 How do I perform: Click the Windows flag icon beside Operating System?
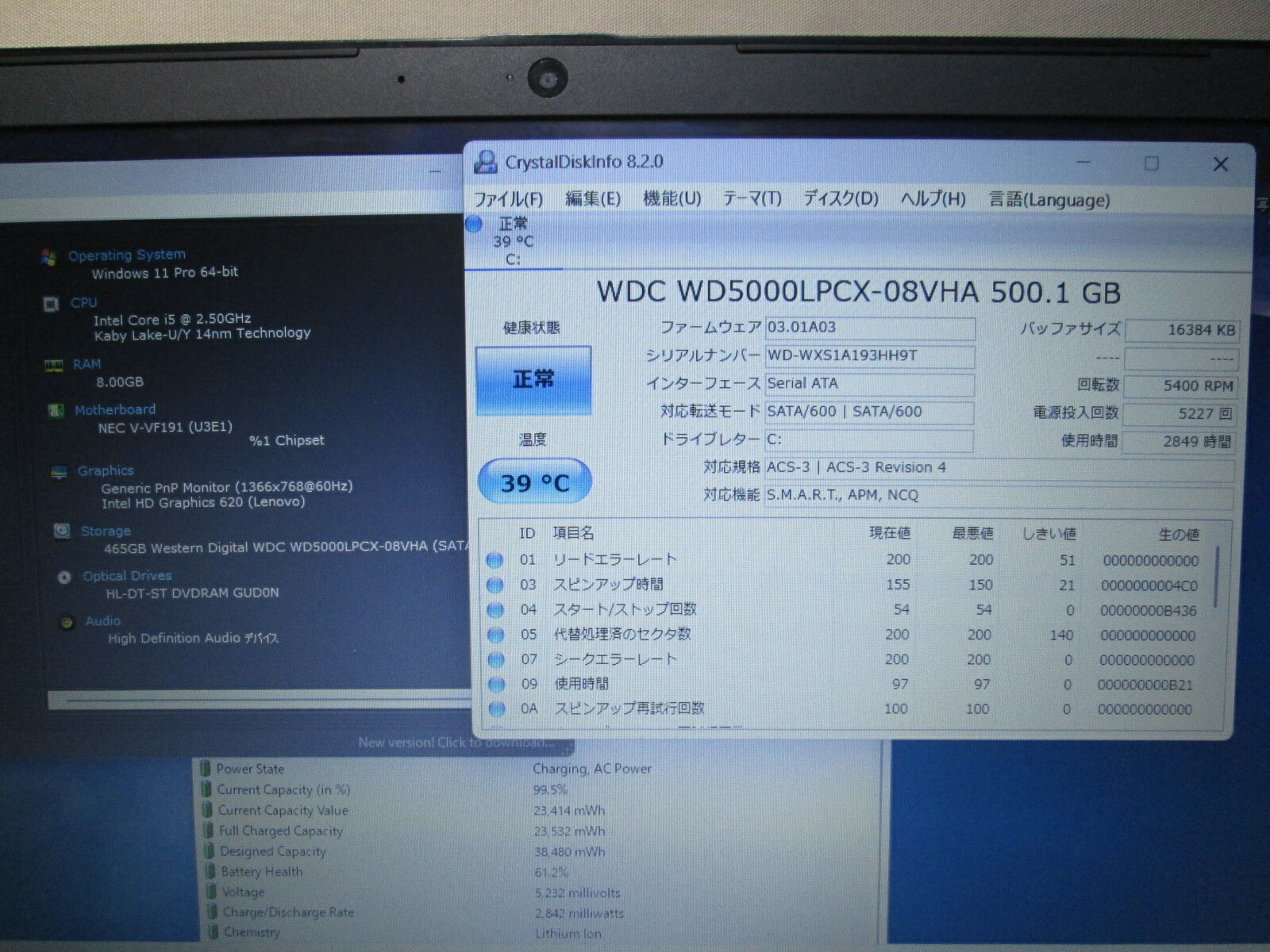48,256
